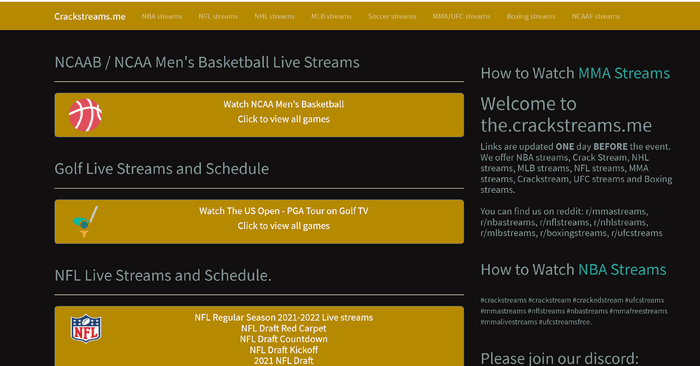Click Please join our discord heading
700x366 pixels.
pos(559,358)
